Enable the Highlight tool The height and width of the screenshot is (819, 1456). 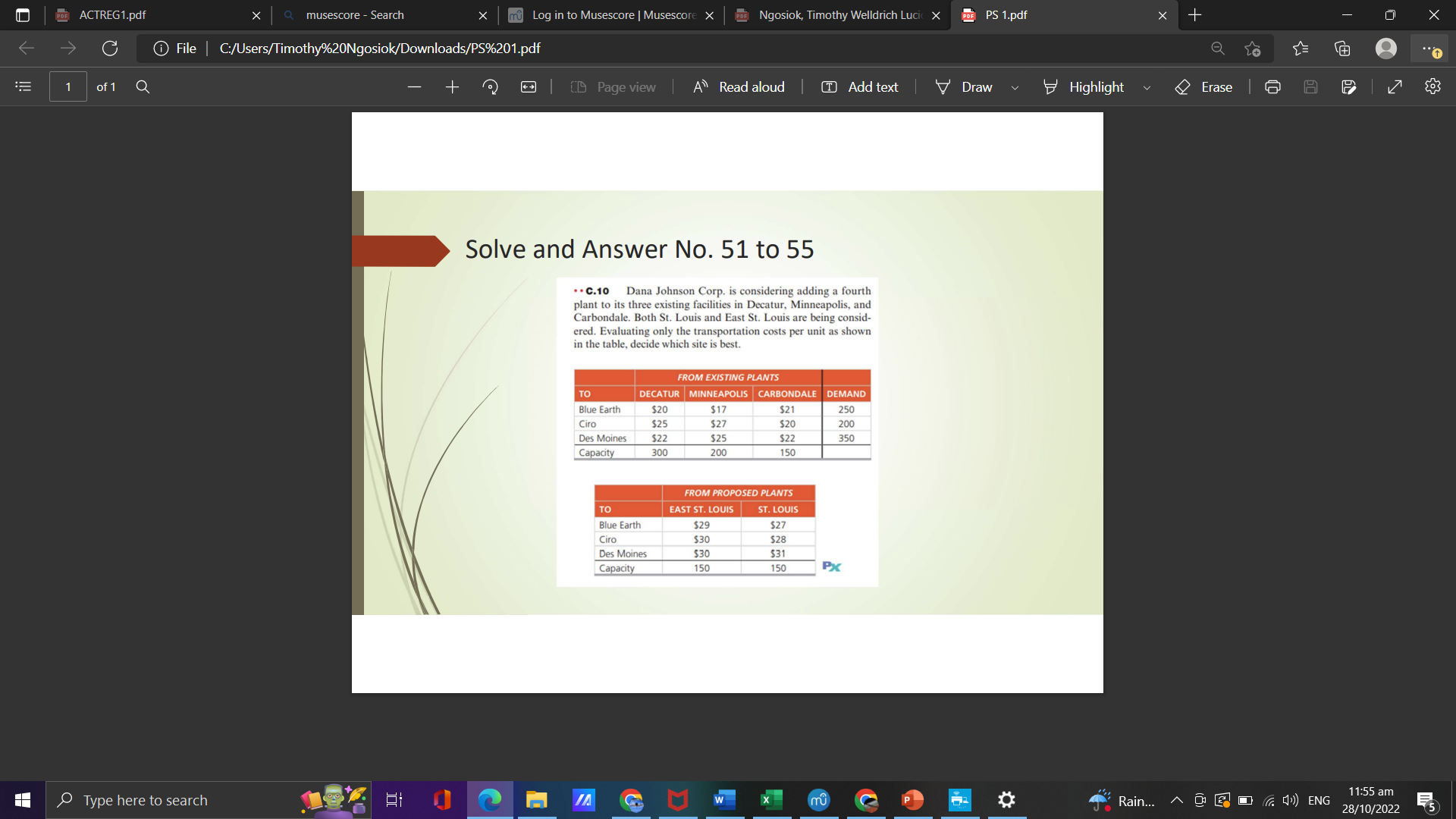point(1084,86)
